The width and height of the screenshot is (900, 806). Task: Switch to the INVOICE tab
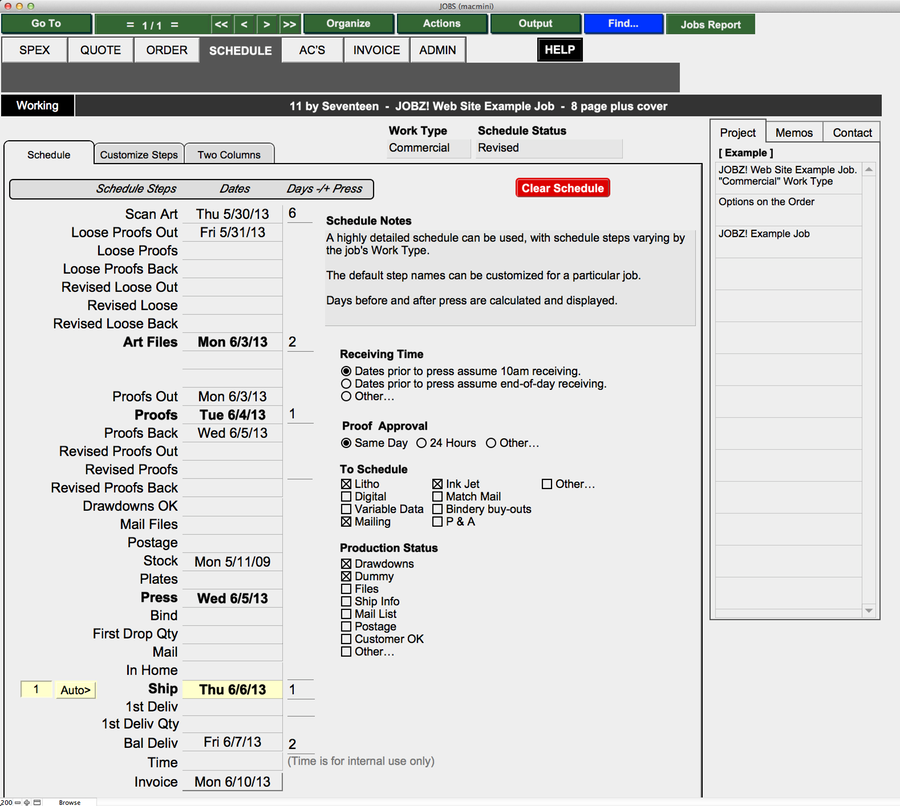(x=377, y=50)
